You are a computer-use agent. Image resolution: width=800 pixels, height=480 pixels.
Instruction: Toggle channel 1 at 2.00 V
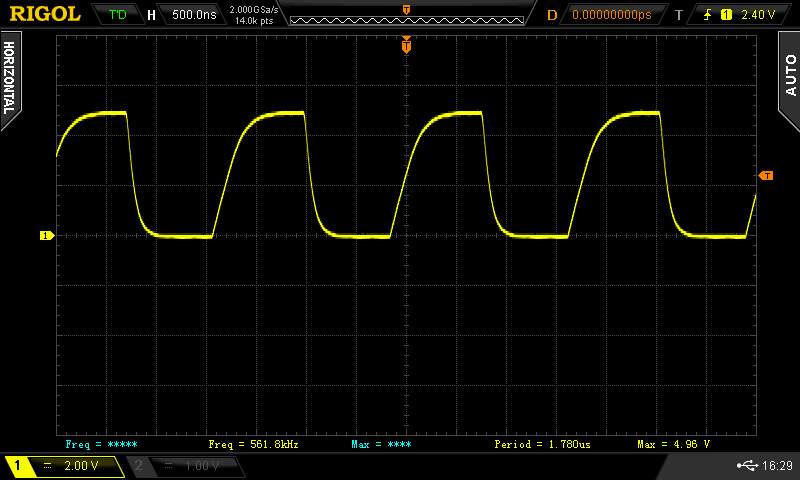pos(63,466)
